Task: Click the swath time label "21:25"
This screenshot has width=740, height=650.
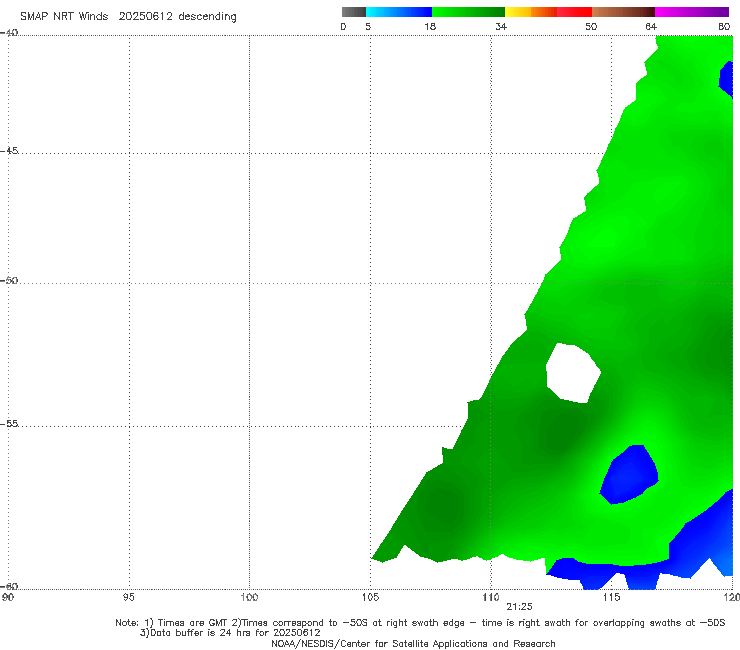Action: (x=519, y=607)
